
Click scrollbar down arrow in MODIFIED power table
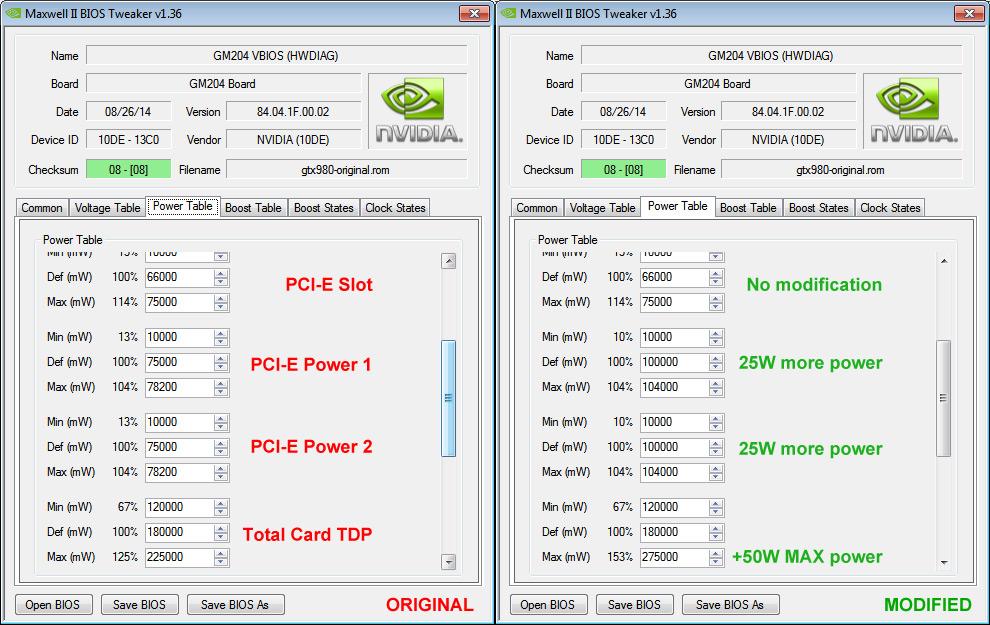(x=944, y=561)
